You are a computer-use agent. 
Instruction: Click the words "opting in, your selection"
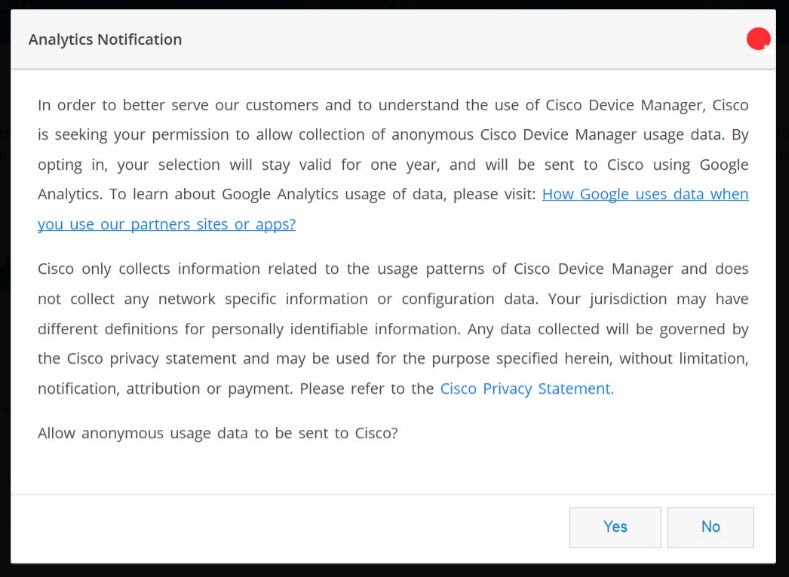click(129, 165)
